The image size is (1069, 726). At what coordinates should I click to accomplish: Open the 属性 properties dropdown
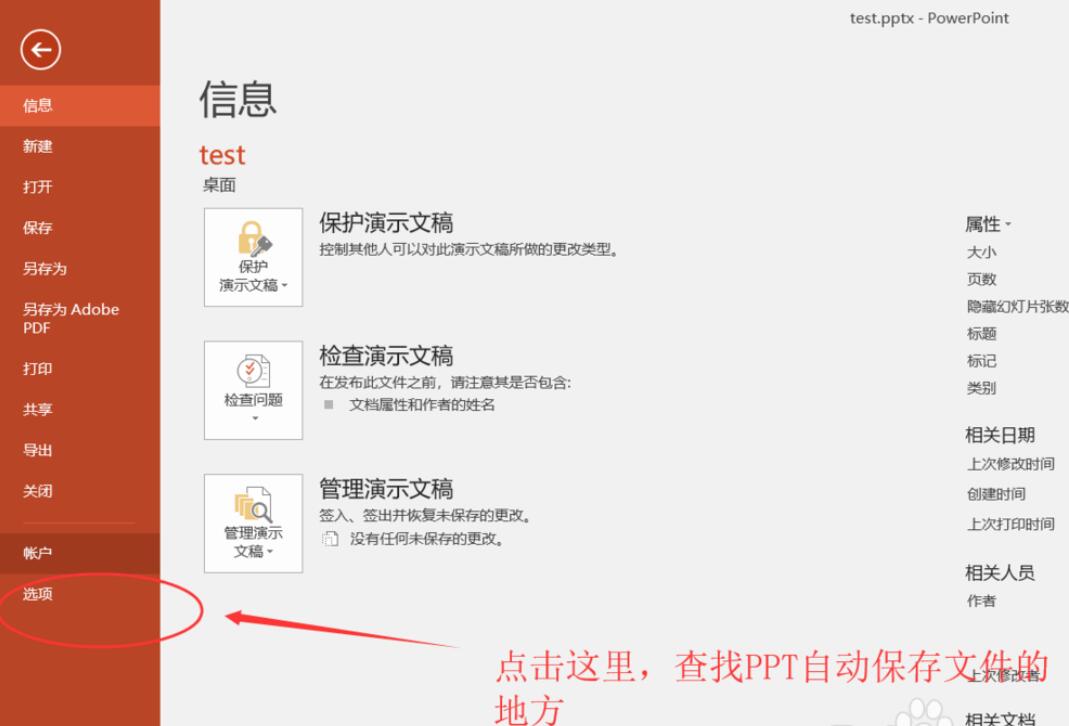(988, 225)
